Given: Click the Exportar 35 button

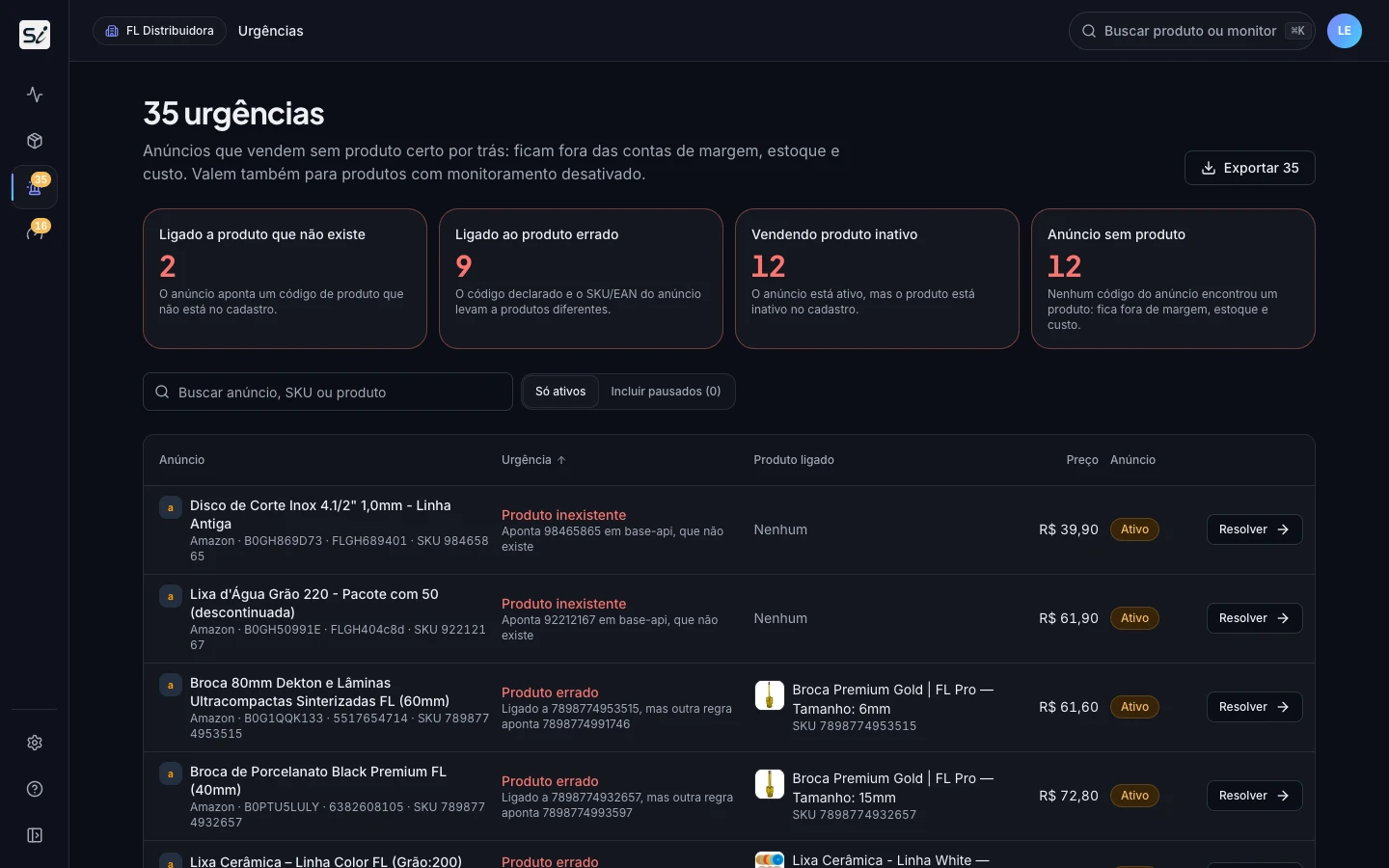Looking at the screenshot, I should [x=1250, y=168].
